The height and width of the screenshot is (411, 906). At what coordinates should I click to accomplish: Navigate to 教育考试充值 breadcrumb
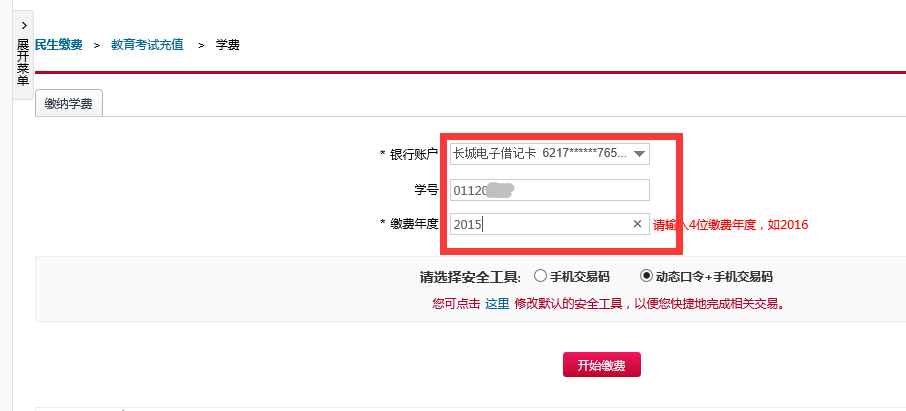[147, 45]
